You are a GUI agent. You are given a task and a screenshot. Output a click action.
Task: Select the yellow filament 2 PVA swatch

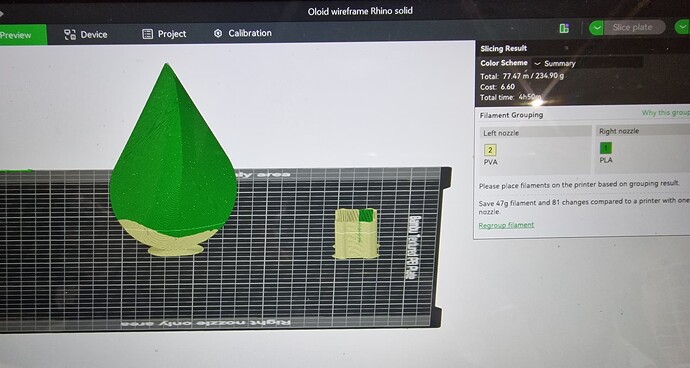point(490,150)
